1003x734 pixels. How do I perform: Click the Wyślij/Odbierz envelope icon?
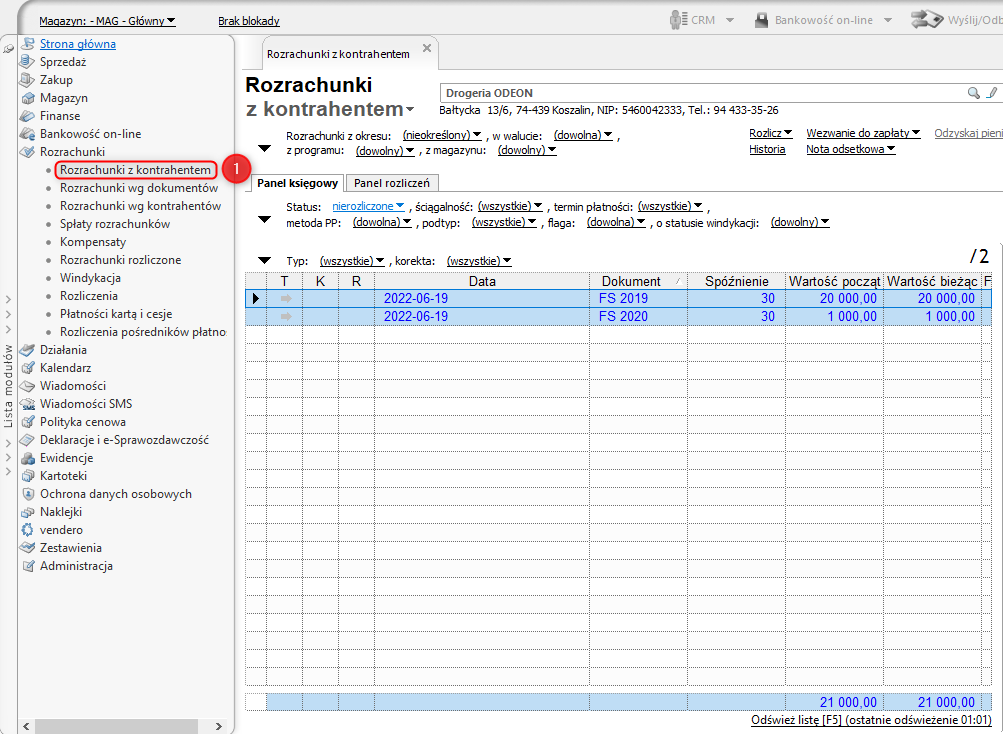click(x=927, y=20)
